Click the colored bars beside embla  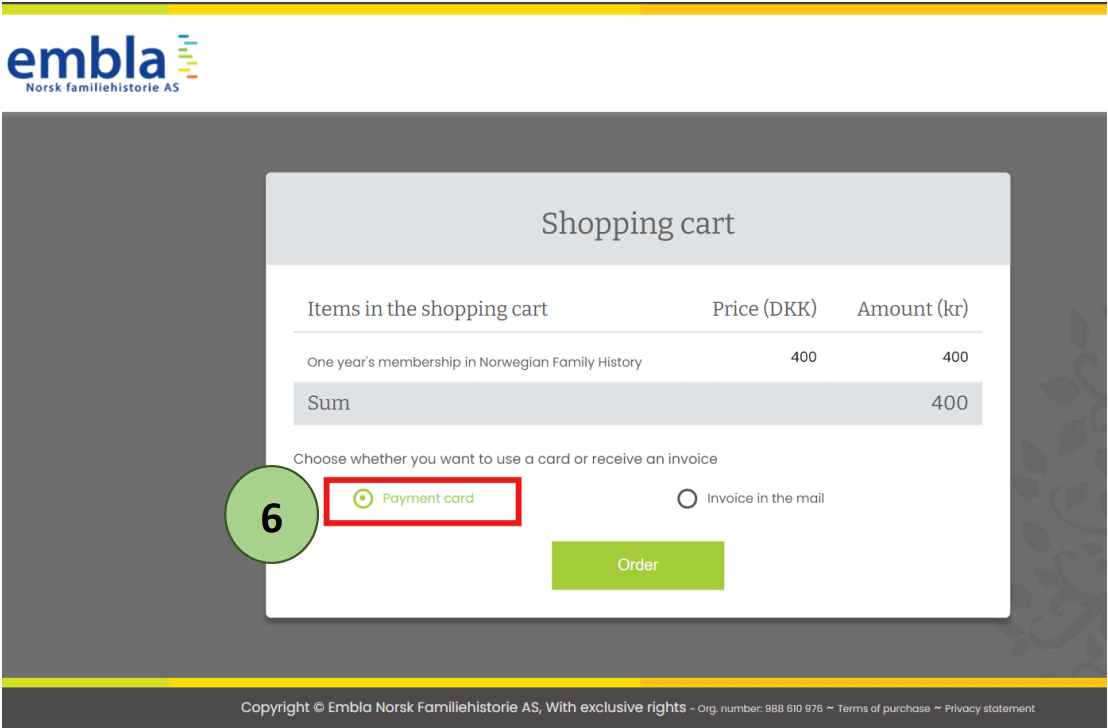pos(187,56)
